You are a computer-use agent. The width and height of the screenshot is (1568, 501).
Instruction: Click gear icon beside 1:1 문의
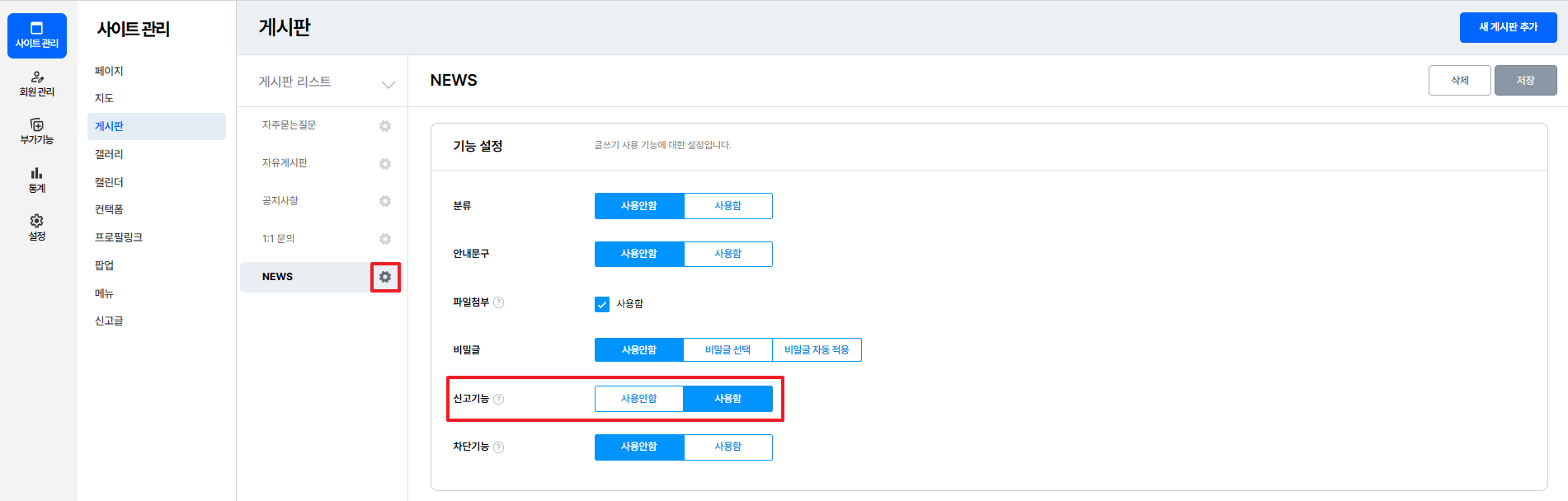[385, 239]
